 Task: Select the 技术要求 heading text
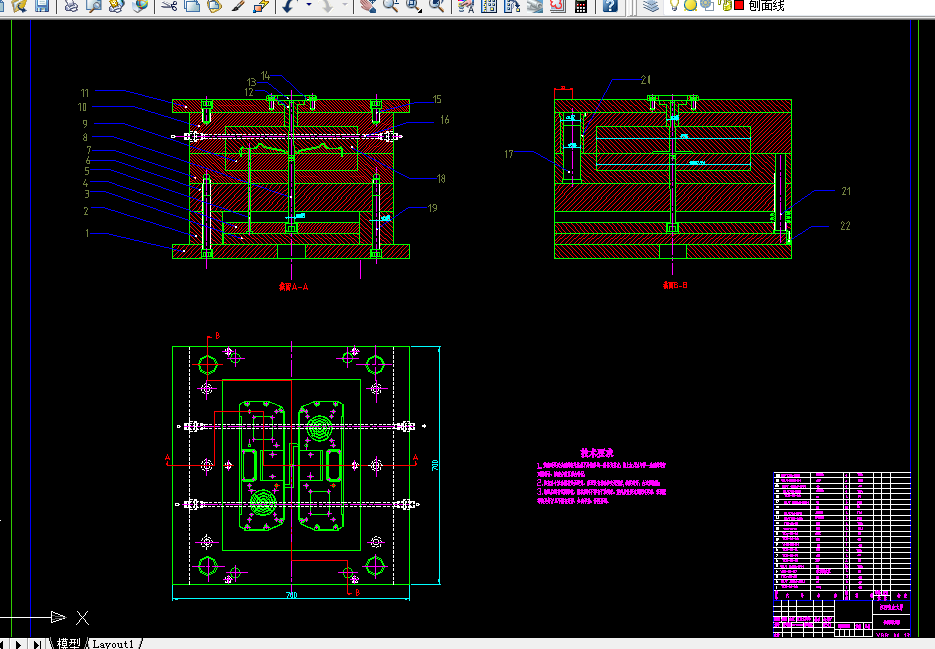pos(597,453)
